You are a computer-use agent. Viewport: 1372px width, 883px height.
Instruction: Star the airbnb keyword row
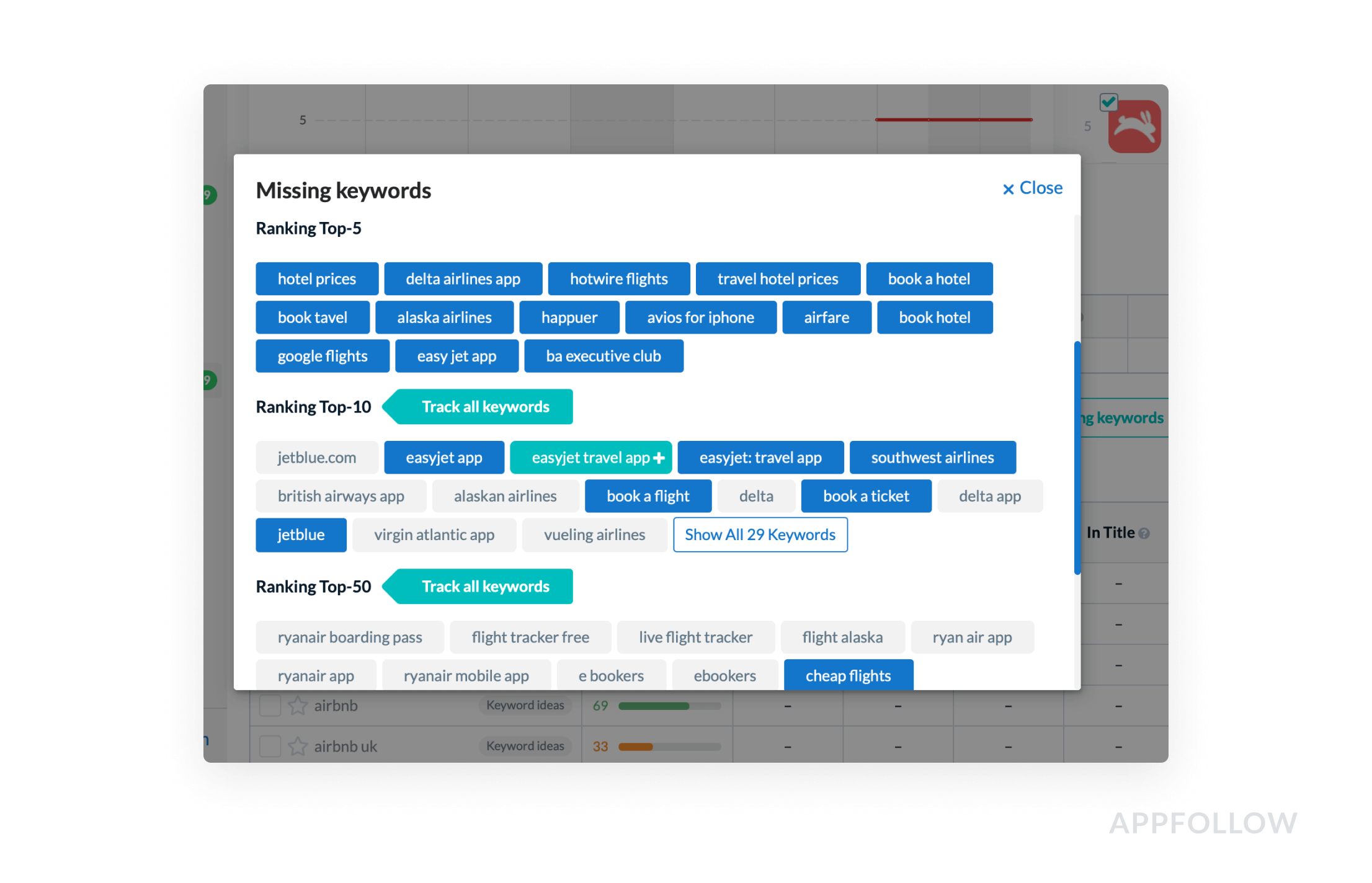298,706
